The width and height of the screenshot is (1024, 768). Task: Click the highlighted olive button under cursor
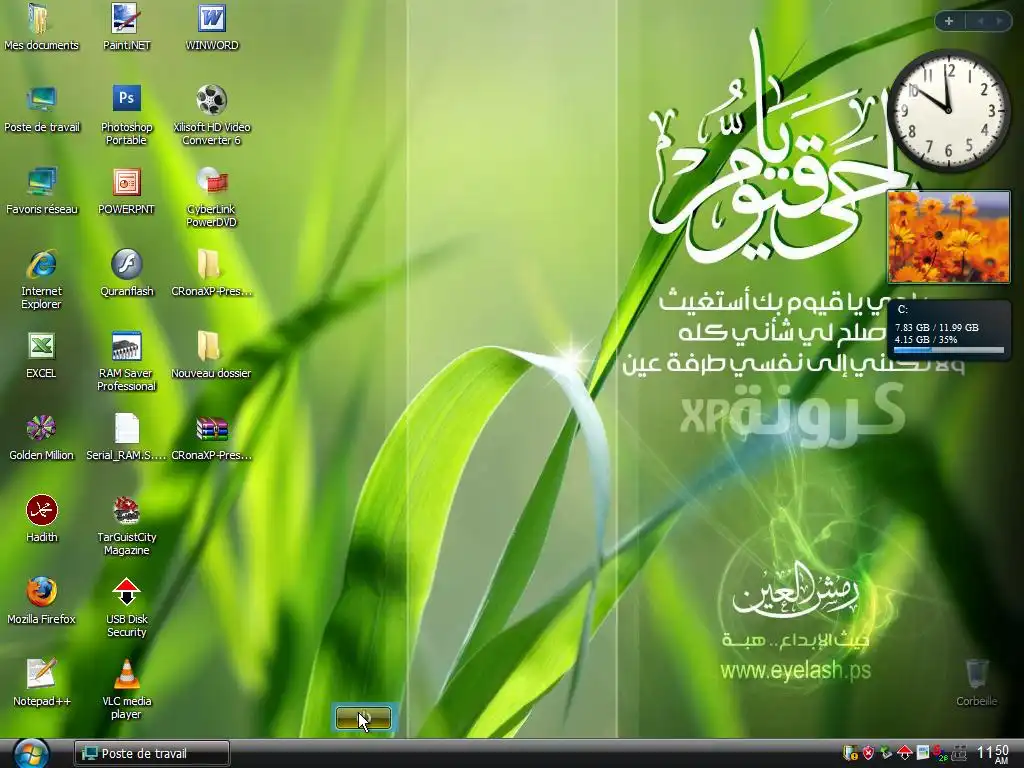point(364,718)
